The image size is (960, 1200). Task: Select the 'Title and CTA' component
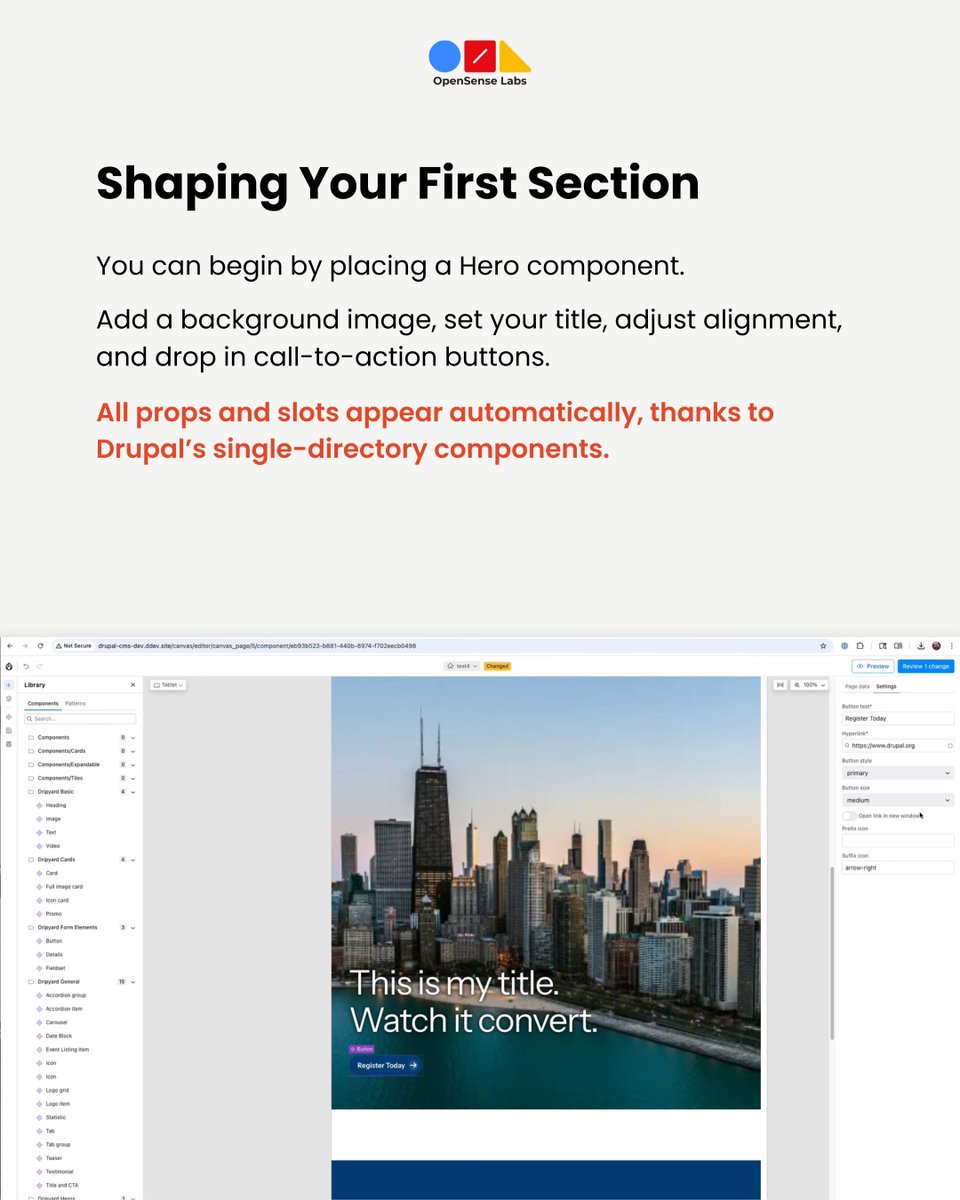tap(60, 1185)
